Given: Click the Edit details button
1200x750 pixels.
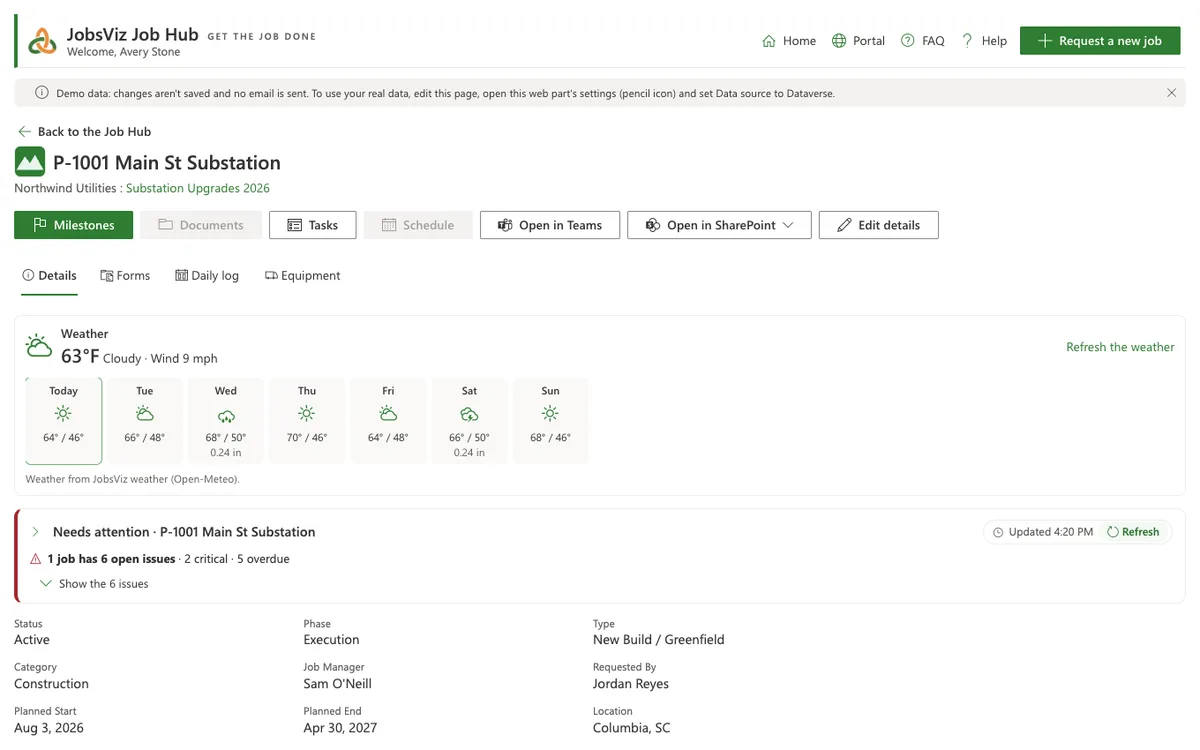Looking at the screenshot, I should click(878, 225).
